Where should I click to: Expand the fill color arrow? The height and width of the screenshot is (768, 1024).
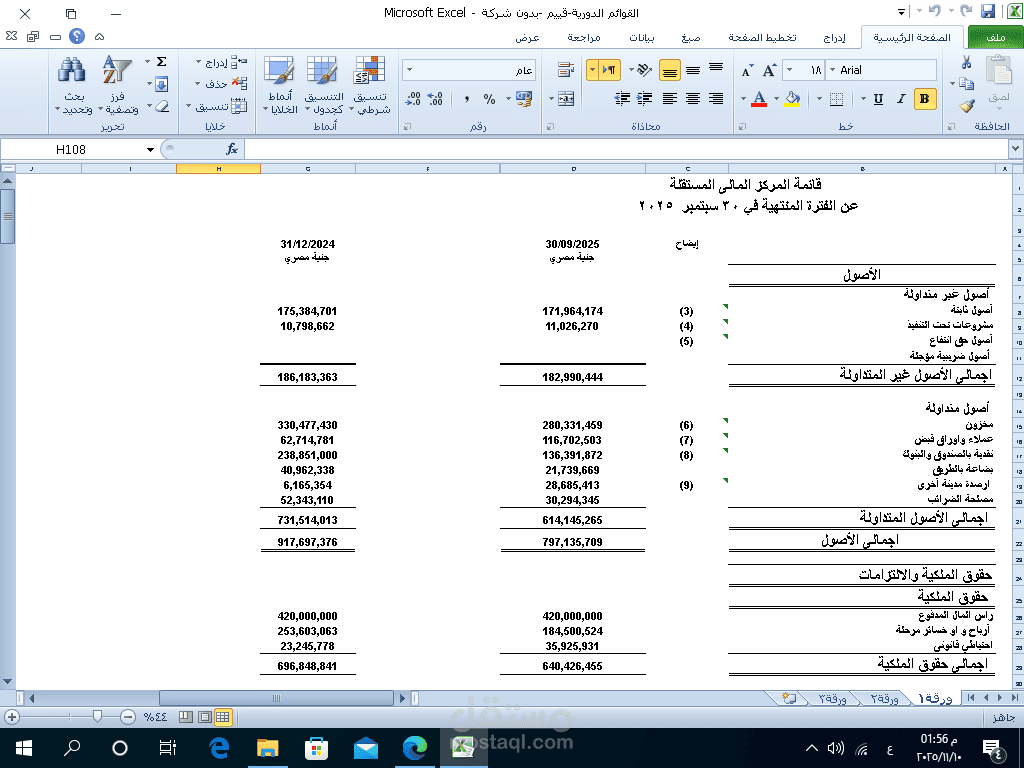tap(776, 99)
